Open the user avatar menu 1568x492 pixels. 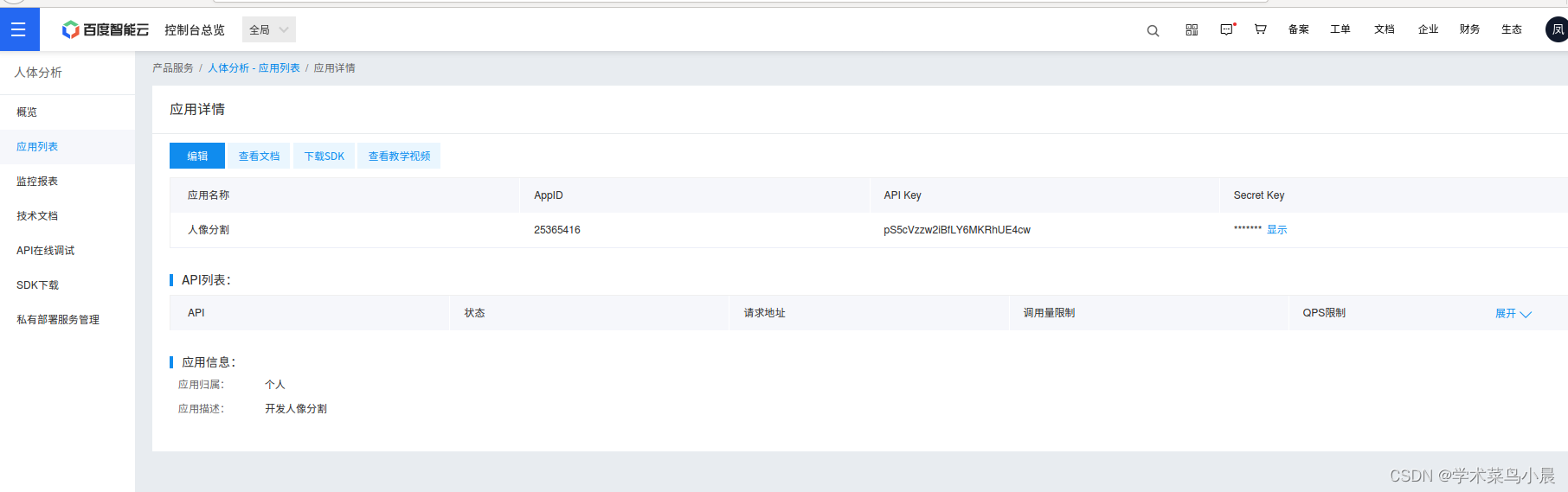click(x=1557, y=29)
